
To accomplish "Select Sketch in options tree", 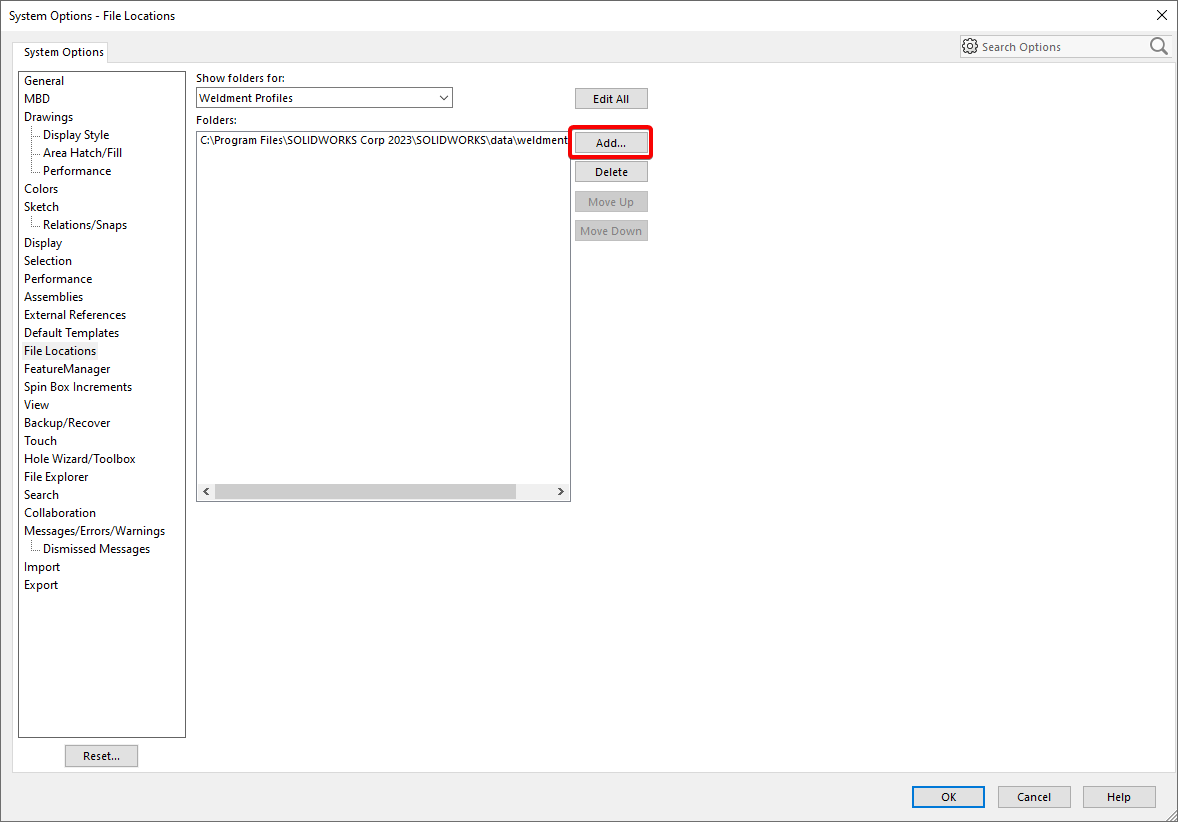I will coord(41,207).
